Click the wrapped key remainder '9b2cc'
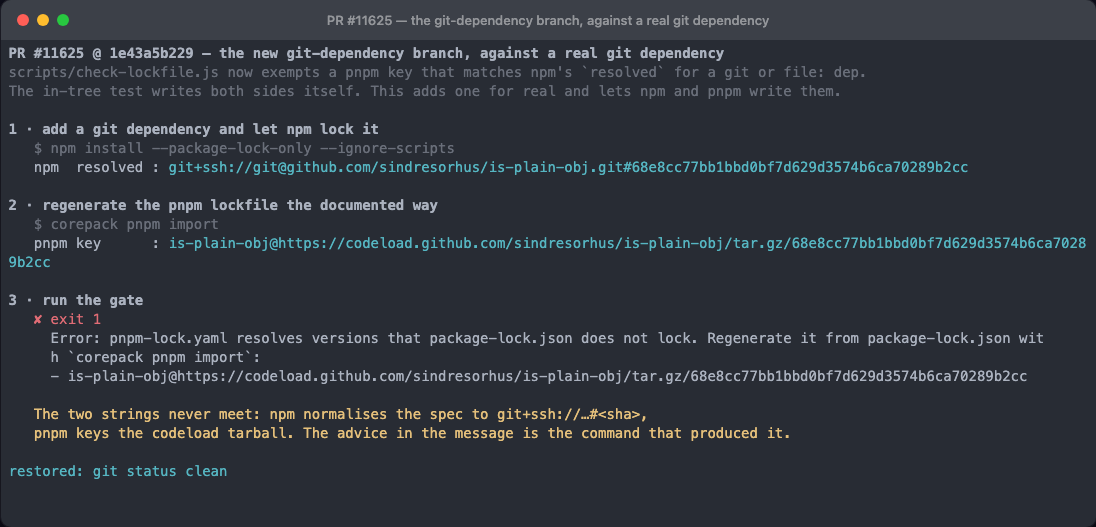The width and height of the screenshot is (1096, 527). click(29, 262)
